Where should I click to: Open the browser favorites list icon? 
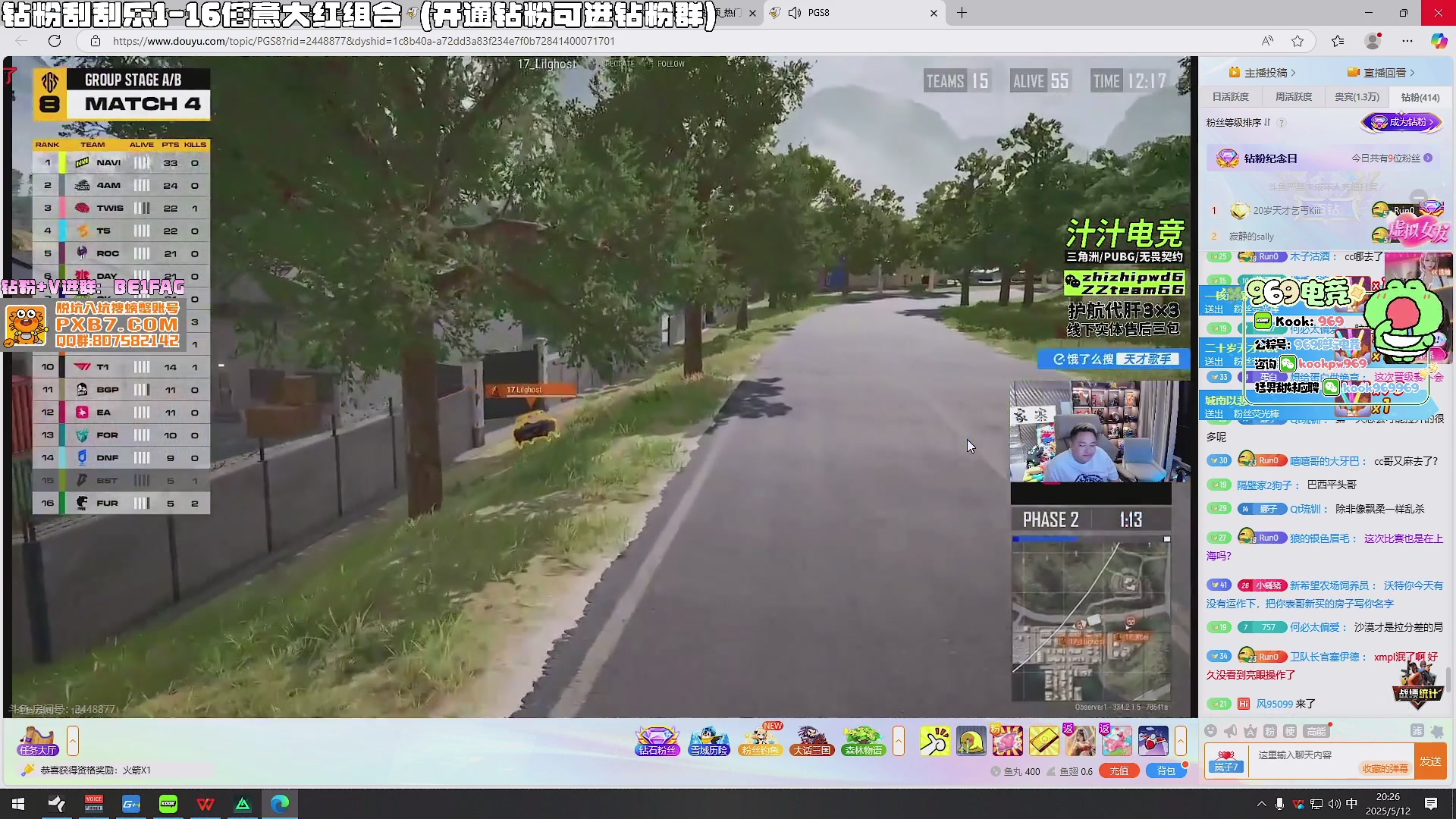pos(1338,41)
